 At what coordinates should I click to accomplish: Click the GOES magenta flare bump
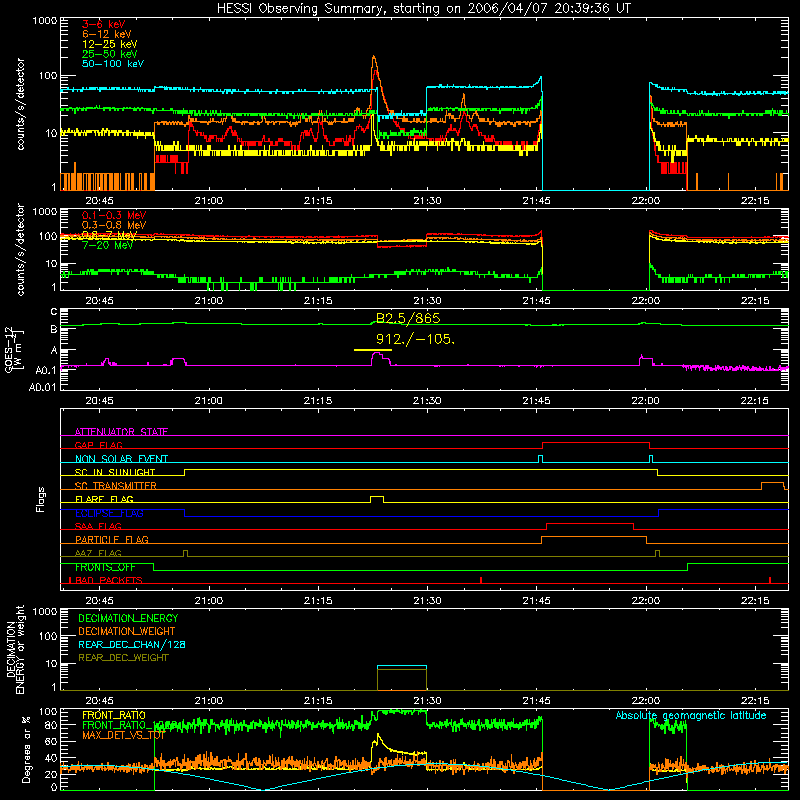pyautogui.click(x=381, y=358)
